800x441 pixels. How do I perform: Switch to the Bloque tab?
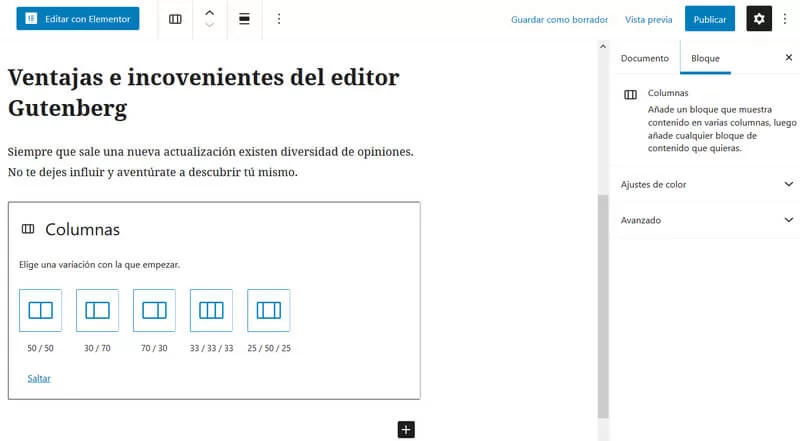click(705, 58)
